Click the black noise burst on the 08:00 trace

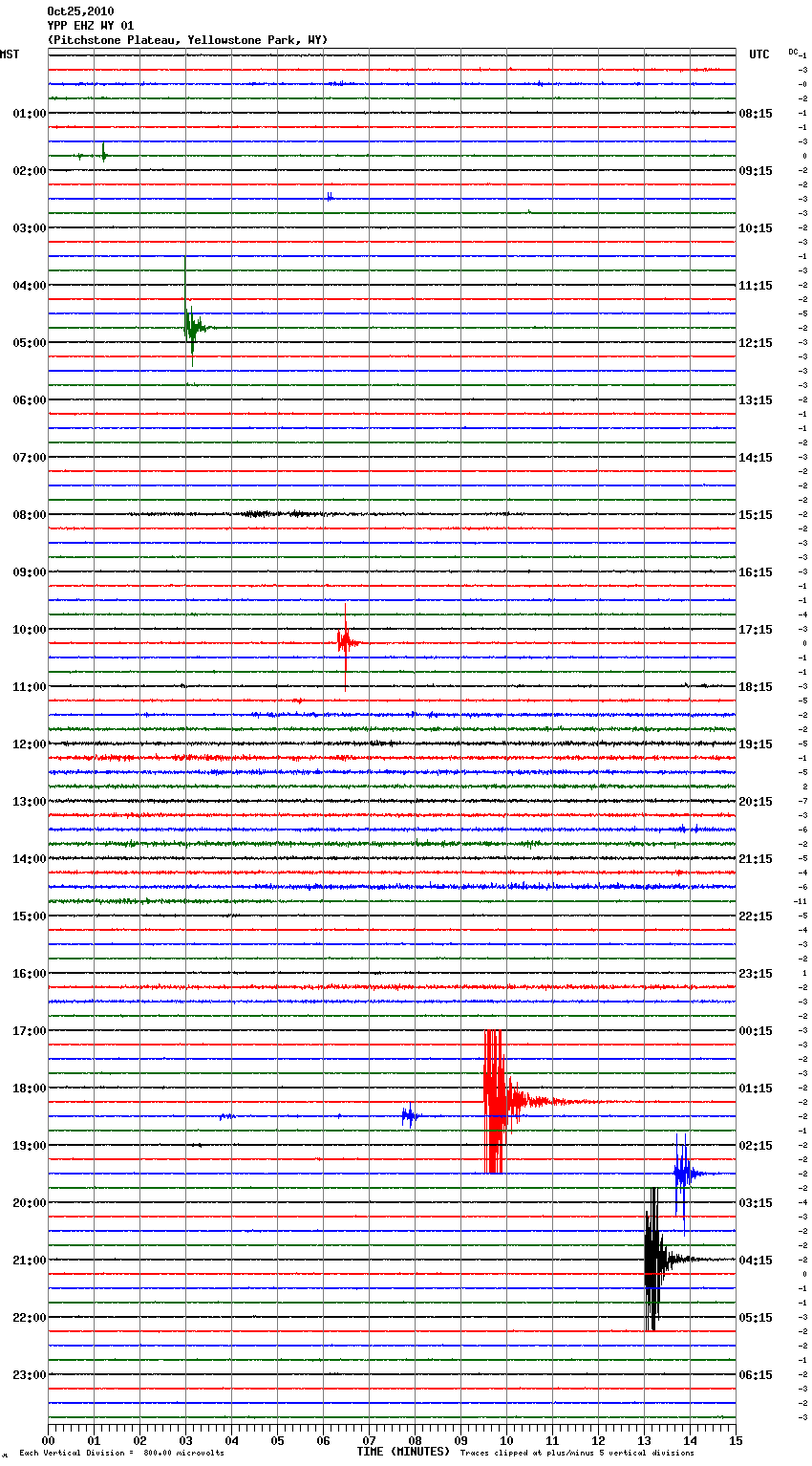(277, 514)
